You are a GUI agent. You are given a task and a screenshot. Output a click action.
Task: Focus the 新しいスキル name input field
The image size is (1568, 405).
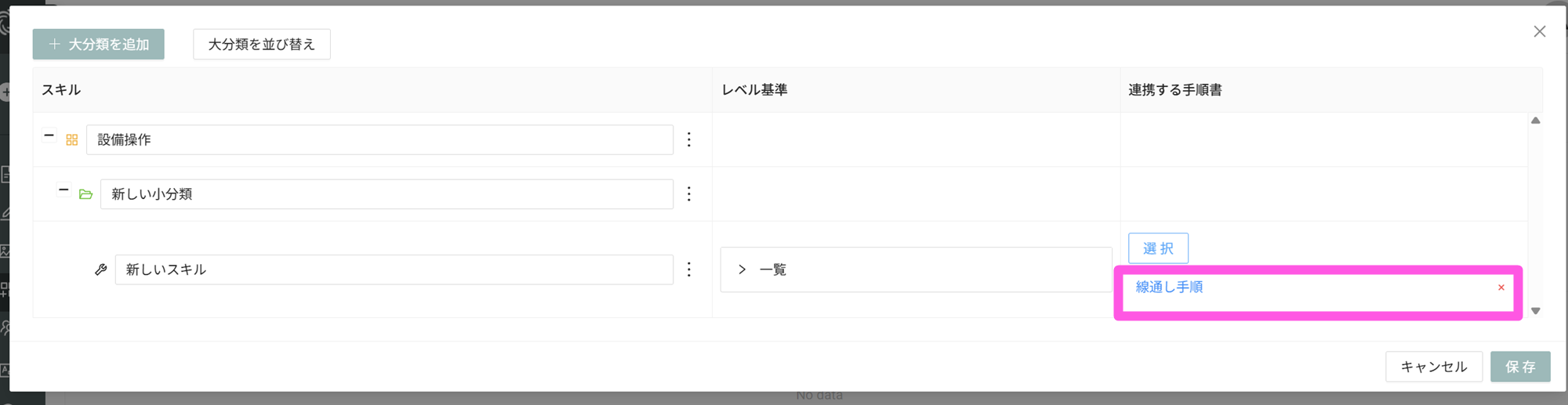tap(394, 269)
